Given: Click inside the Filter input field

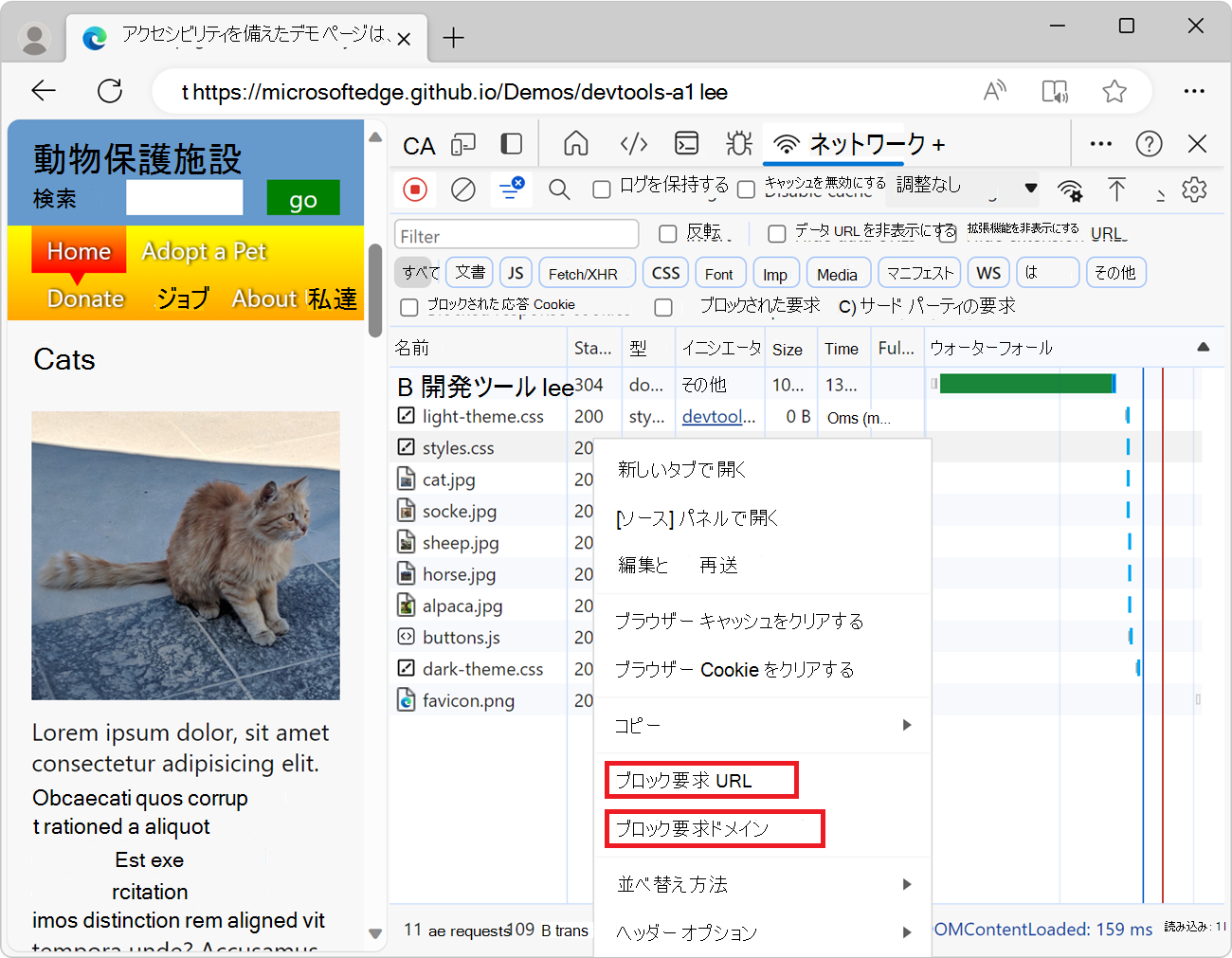Looking at the screenshot, I should pos(516,234).
